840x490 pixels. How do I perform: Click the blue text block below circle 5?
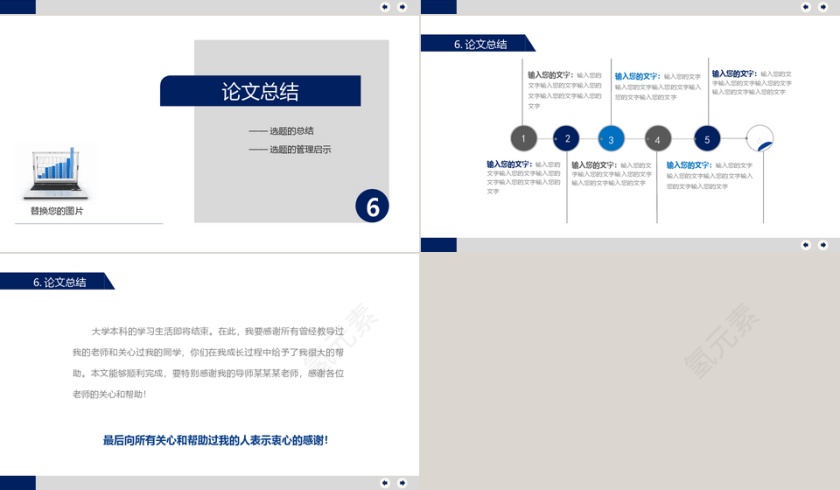(x=709, y=175)
